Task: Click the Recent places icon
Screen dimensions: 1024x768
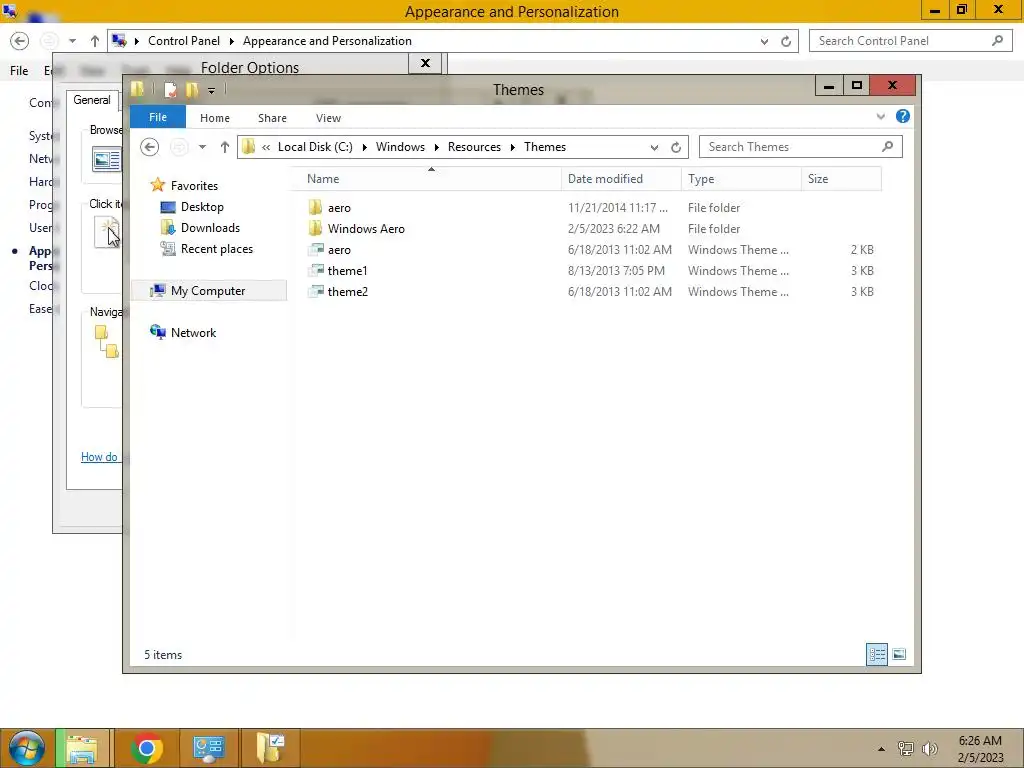Action: coord(168,249)
